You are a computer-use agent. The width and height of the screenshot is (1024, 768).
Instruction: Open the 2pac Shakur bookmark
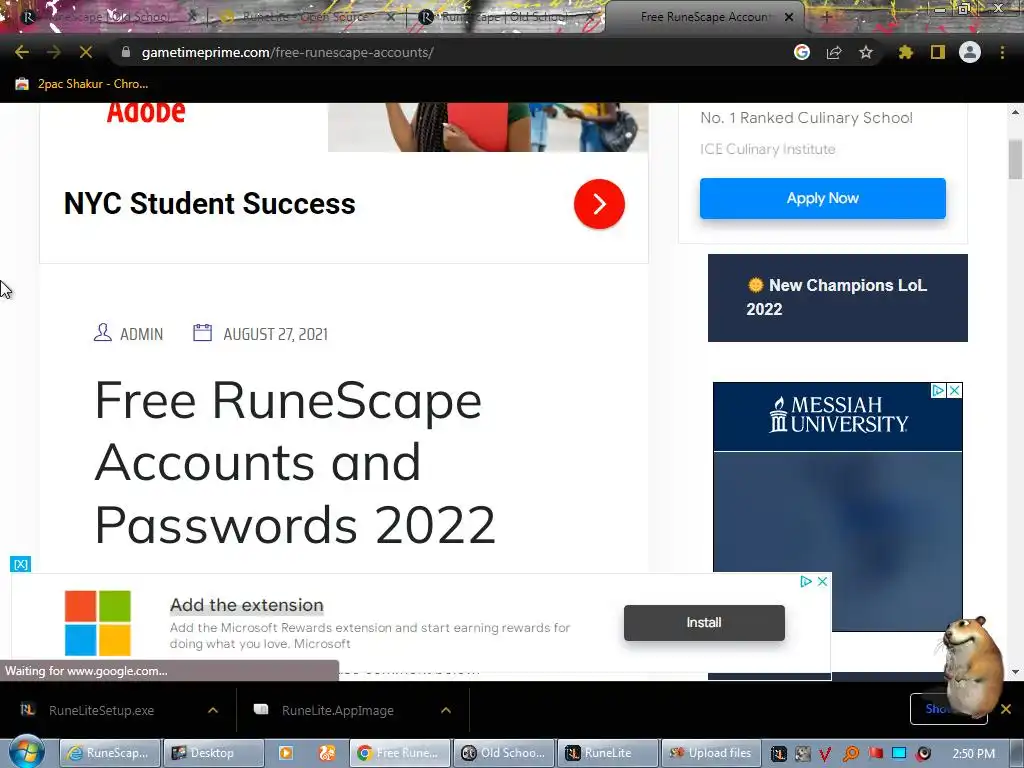pos(82,84)
